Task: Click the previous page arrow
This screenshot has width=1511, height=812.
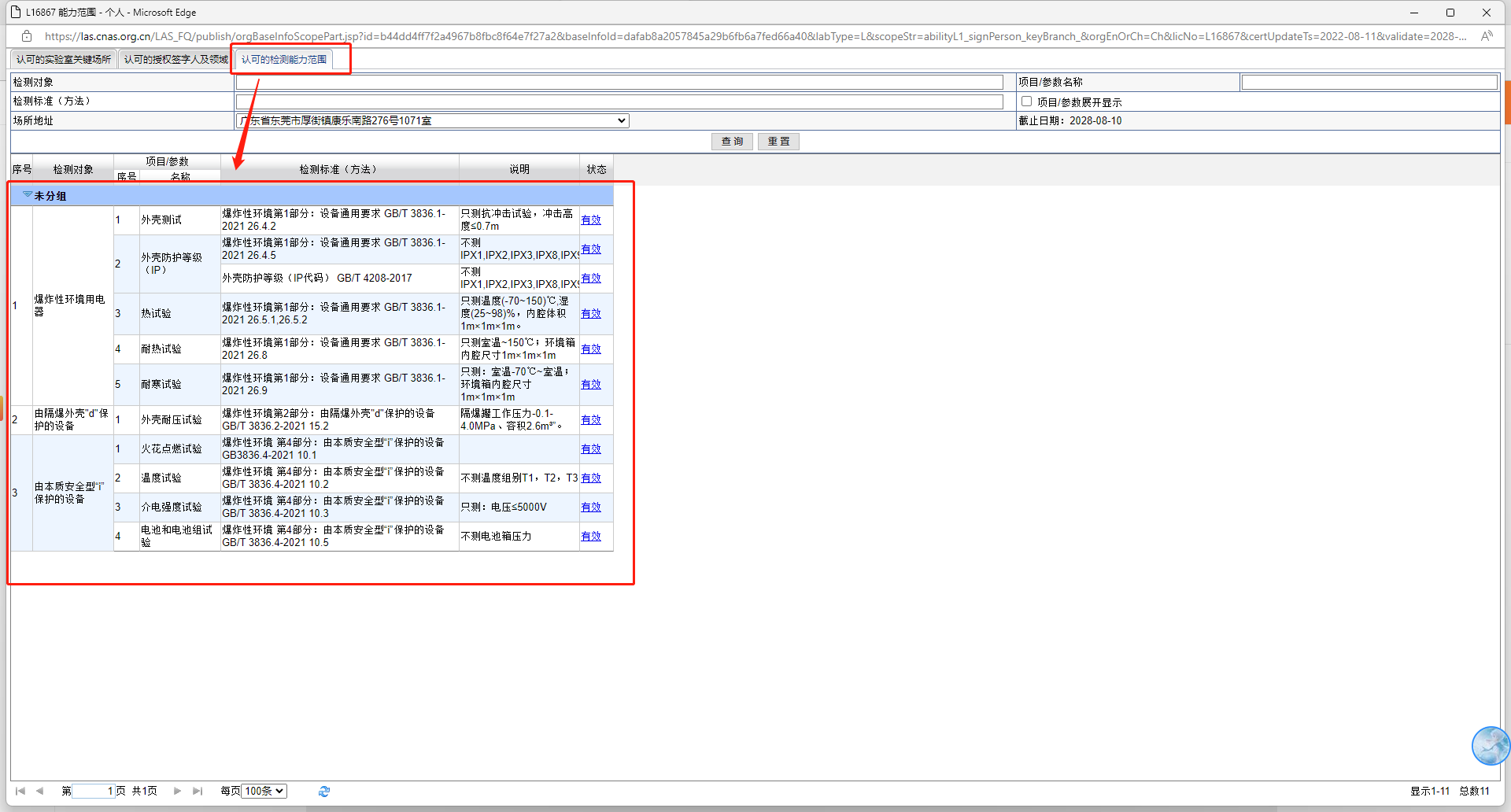Action: pos(39,791)
